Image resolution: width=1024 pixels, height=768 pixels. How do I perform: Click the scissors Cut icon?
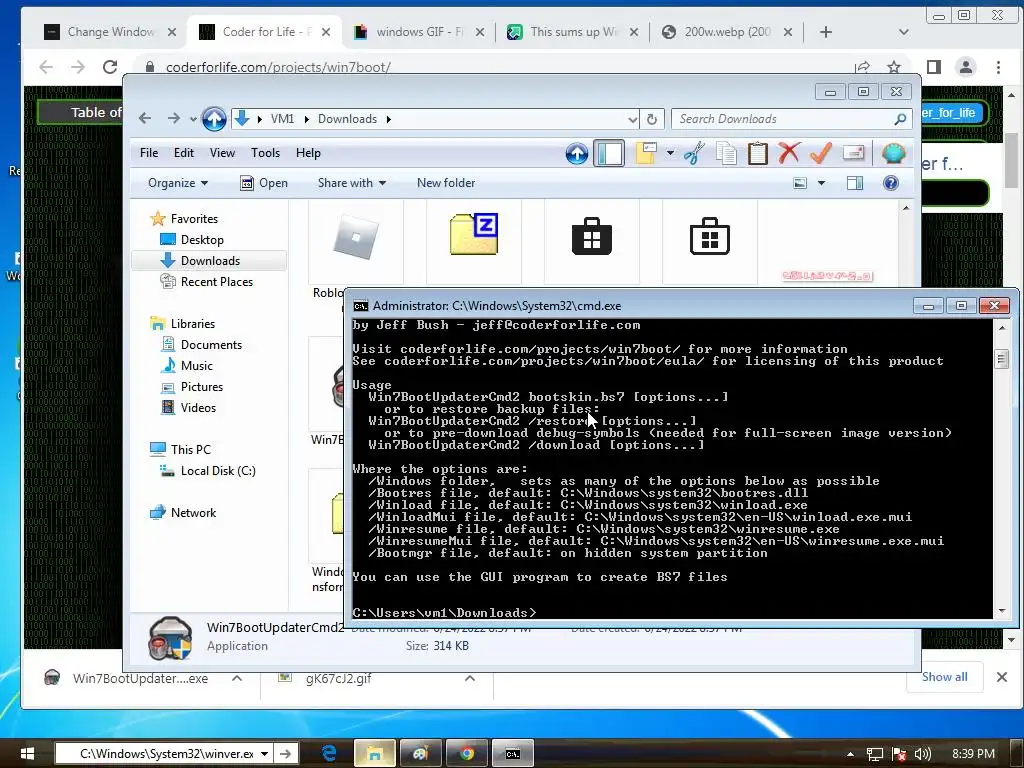click(x=694, y=153)
